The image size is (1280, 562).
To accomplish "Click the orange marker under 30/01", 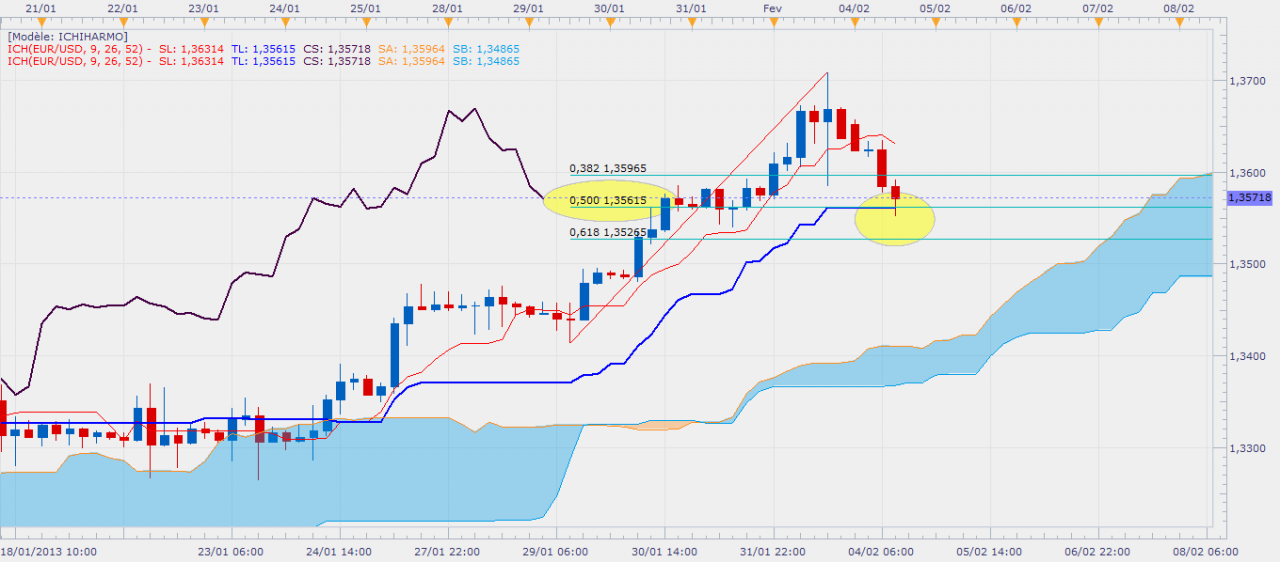I will (610, 20).
